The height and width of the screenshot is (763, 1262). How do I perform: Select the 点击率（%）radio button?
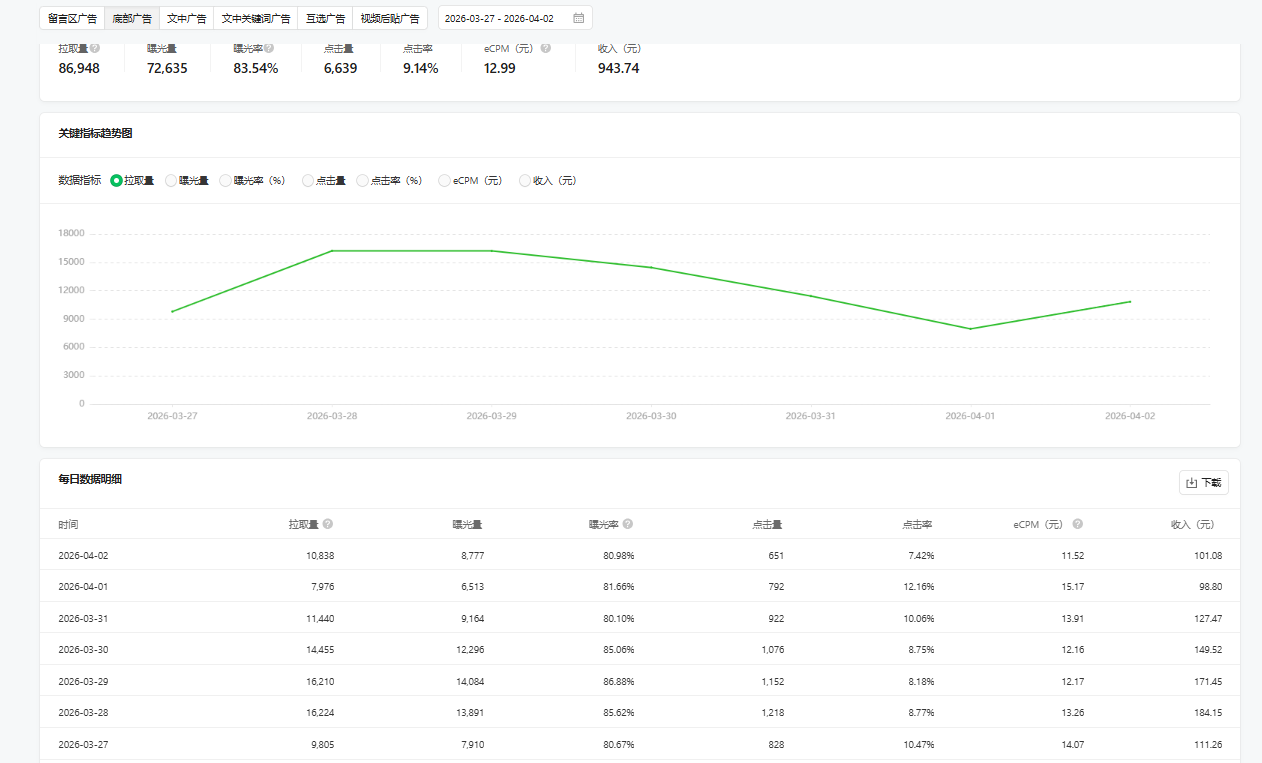[x=363, y=181]
